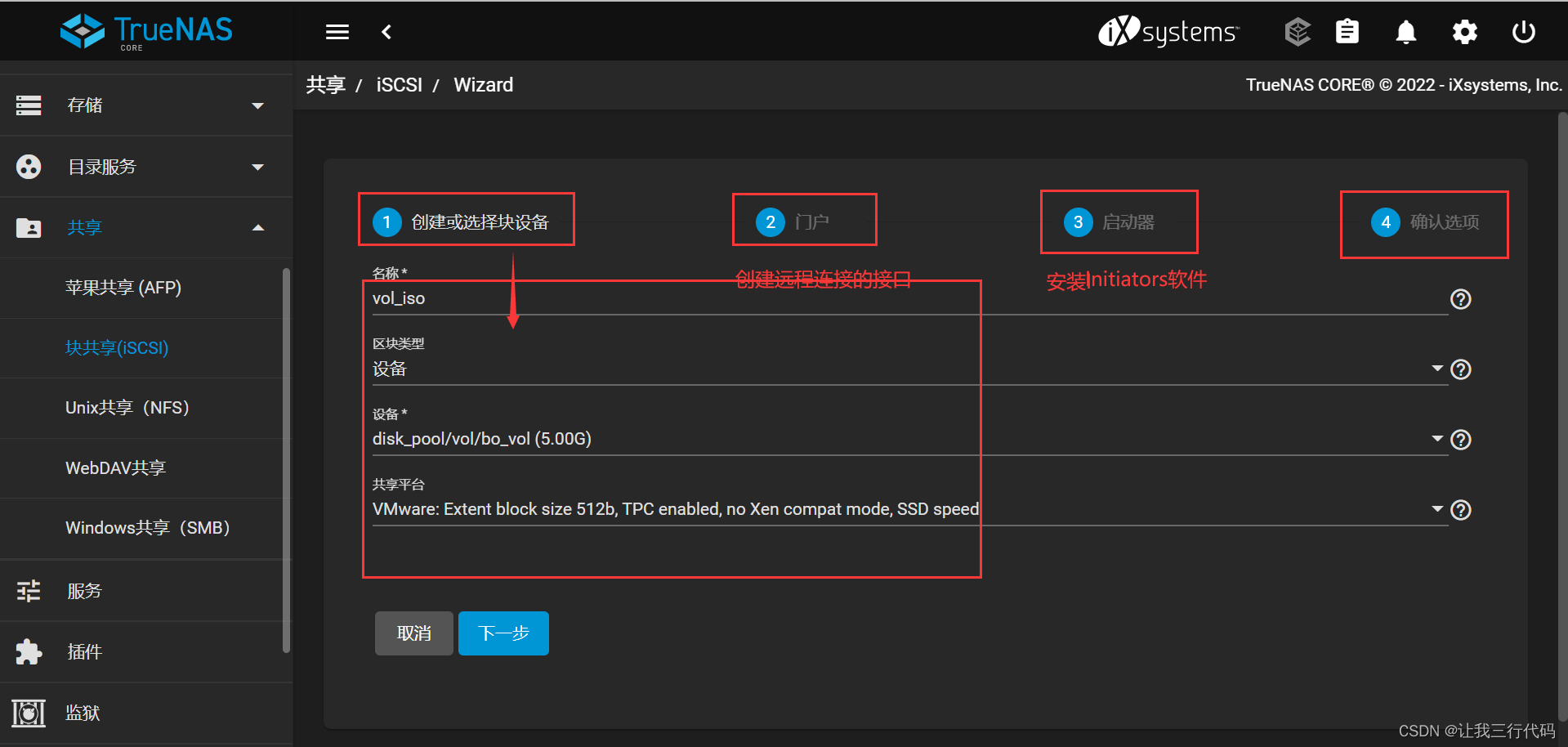Screen dimensions: 1568x747
Task: Collapse the 共享 menu arrow
Action: click(258, 227)
